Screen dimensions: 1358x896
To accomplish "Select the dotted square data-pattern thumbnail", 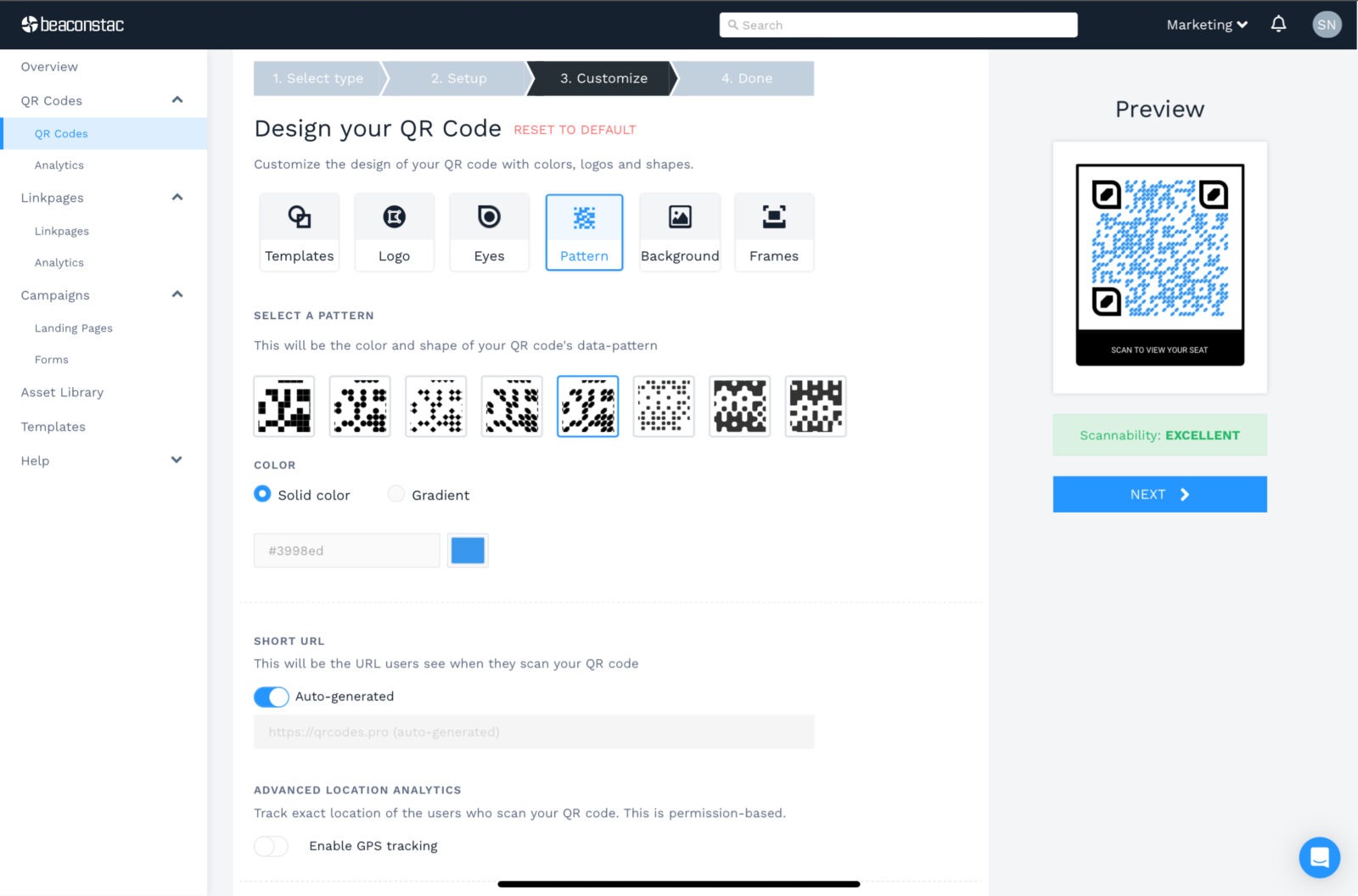I will pyautogui.click(x=663, y=406).
